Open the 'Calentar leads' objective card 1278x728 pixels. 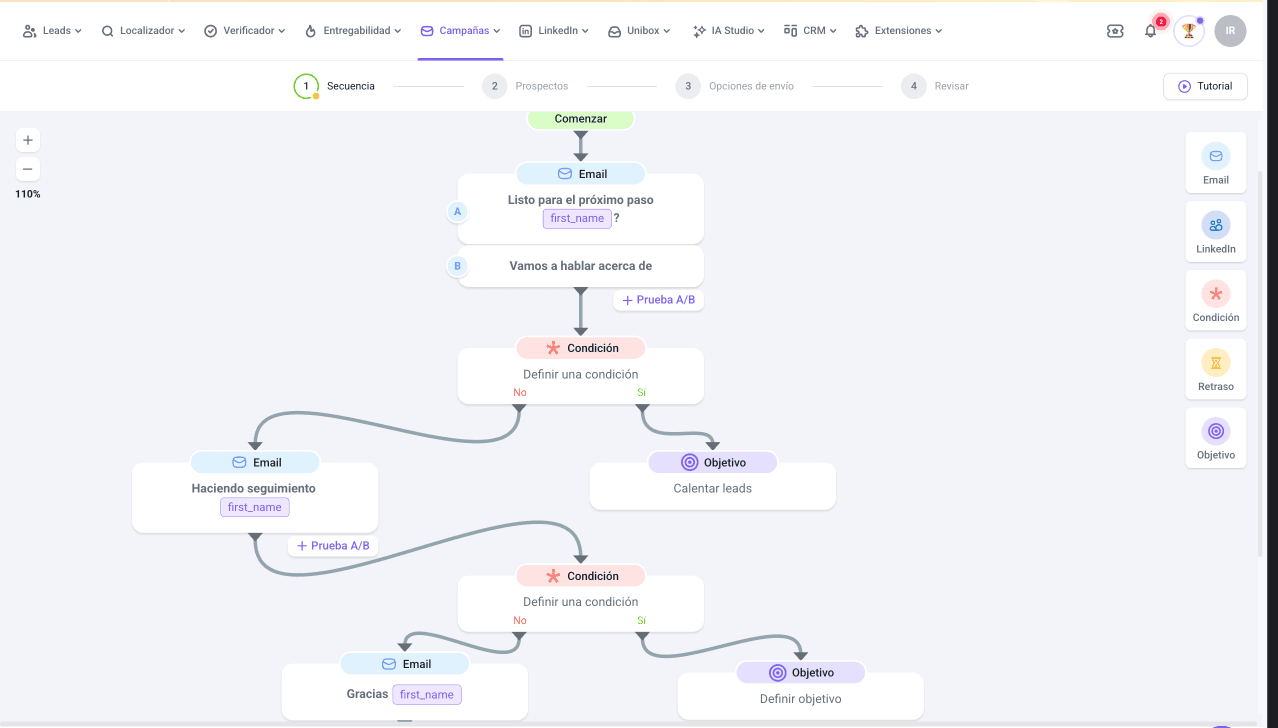pos(713,488)
